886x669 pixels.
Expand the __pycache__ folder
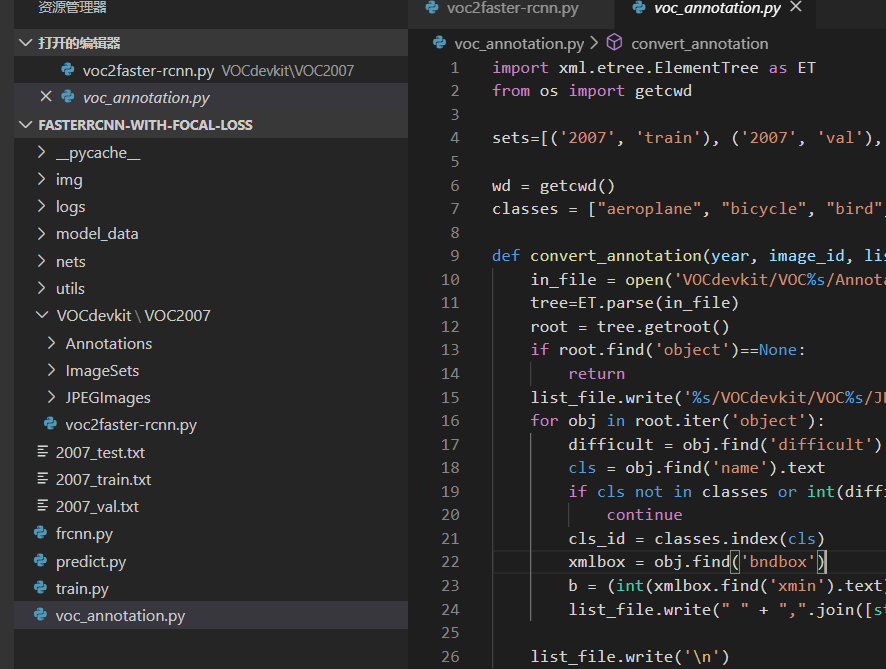click(41, 152)
